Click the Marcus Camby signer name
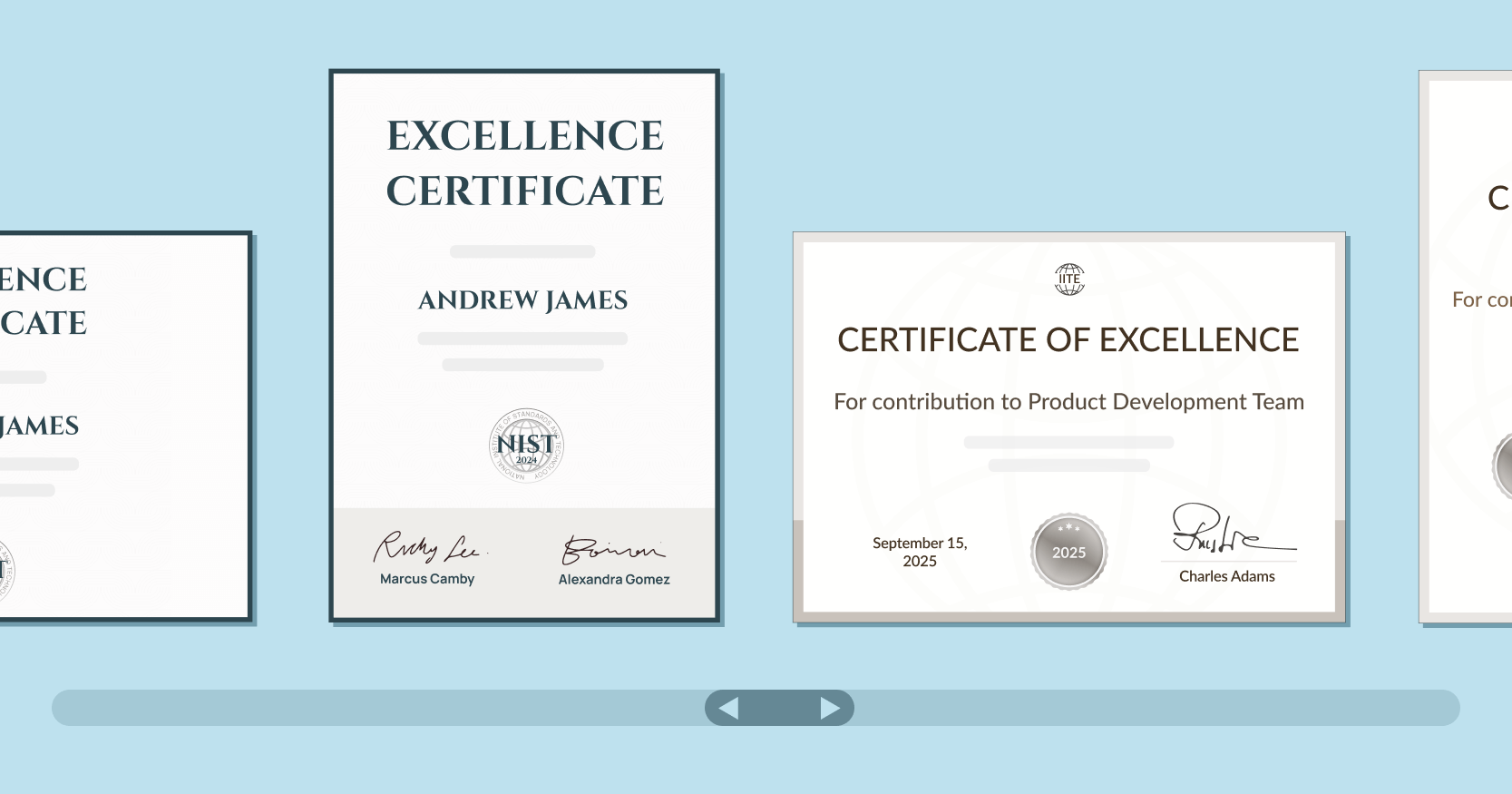This screenshot has height=794, width=1512. [x=427, y=579]
